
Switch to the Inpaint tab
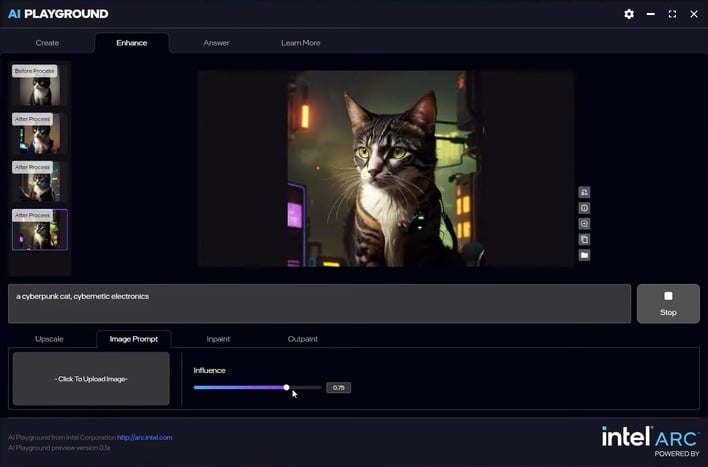pyautogui.click(x=218, y=339)
